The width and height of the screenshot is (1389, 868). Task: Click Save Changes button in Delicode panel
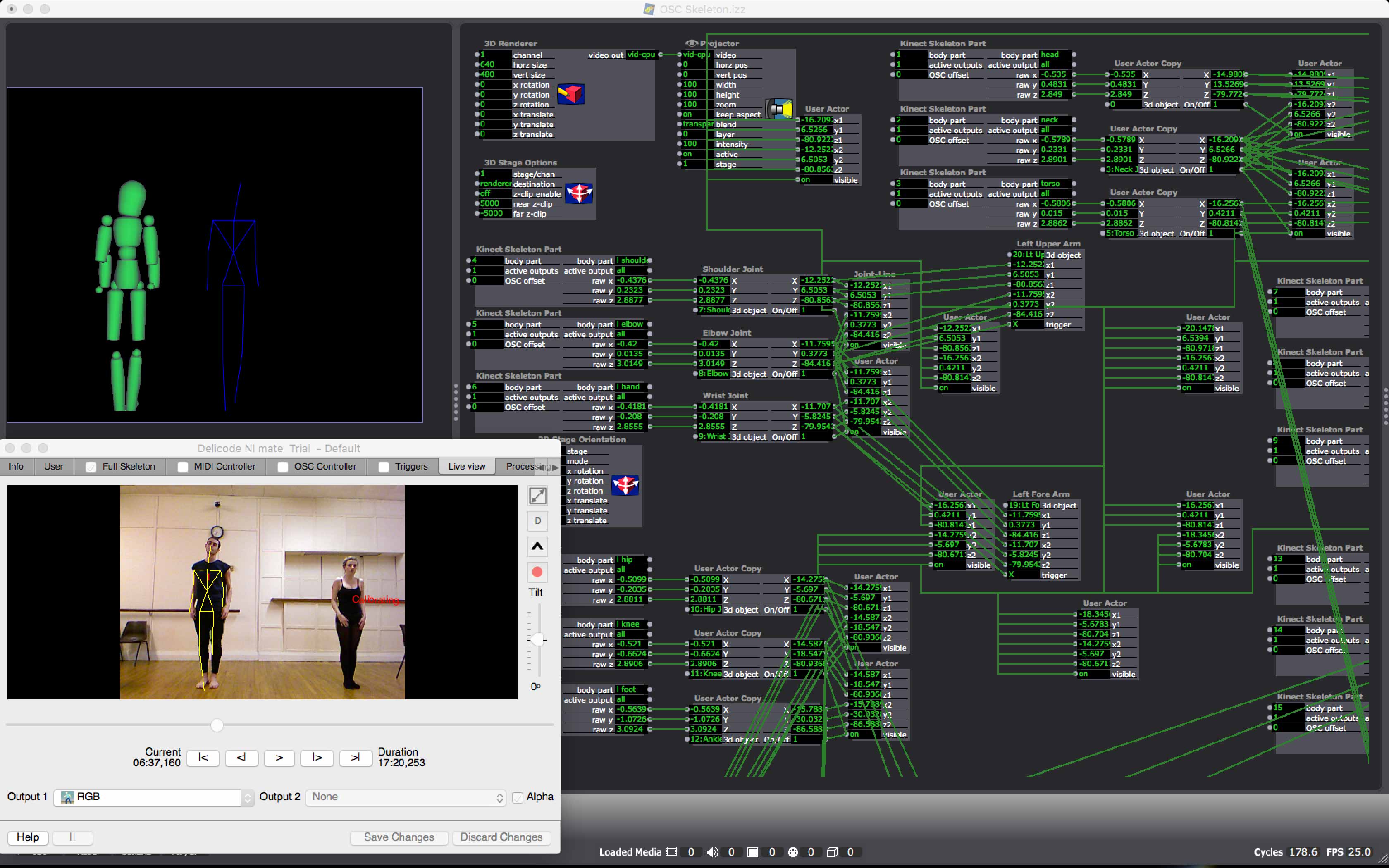399,837
